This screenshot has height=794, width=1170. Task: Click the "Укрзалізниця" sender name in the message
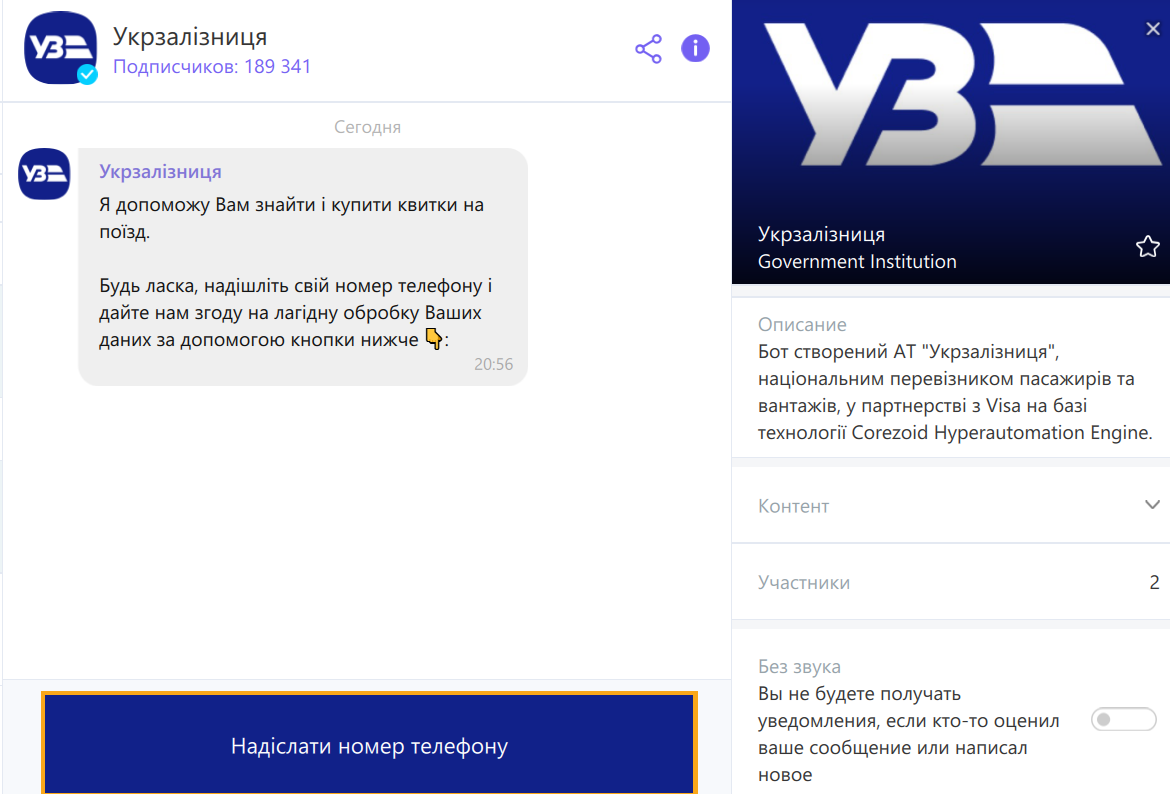[x=161, y=171]
